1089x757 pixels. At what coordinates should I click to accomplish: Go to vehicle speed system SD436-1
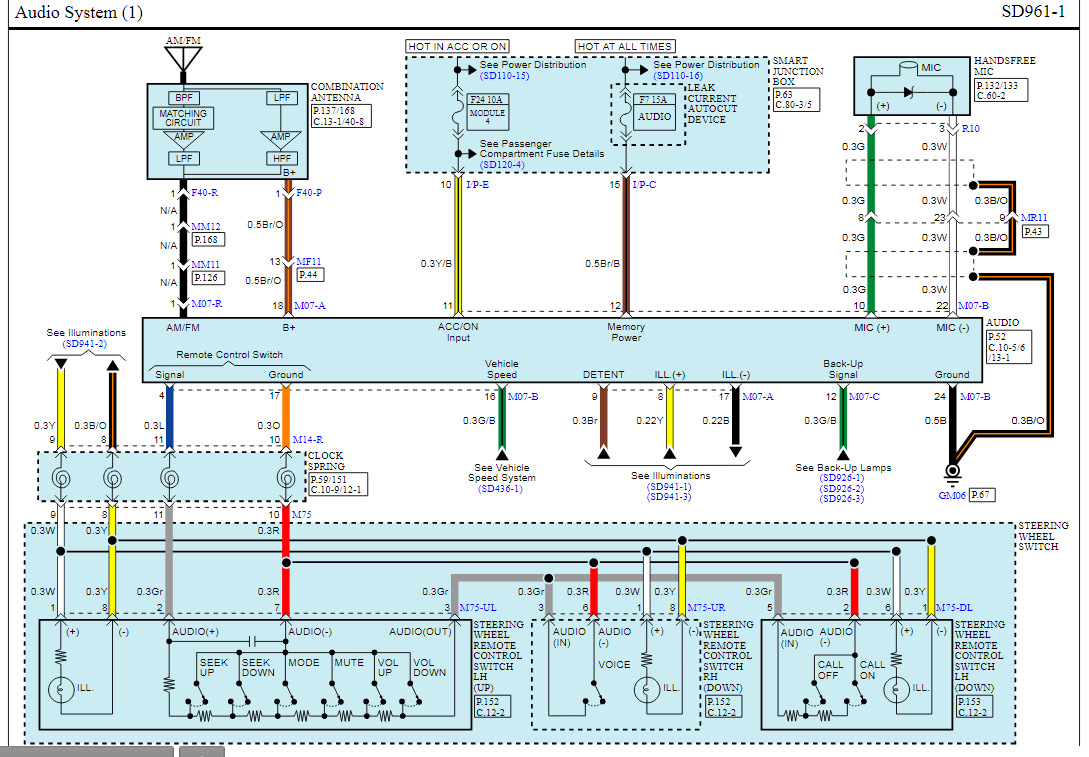point(503,489)
